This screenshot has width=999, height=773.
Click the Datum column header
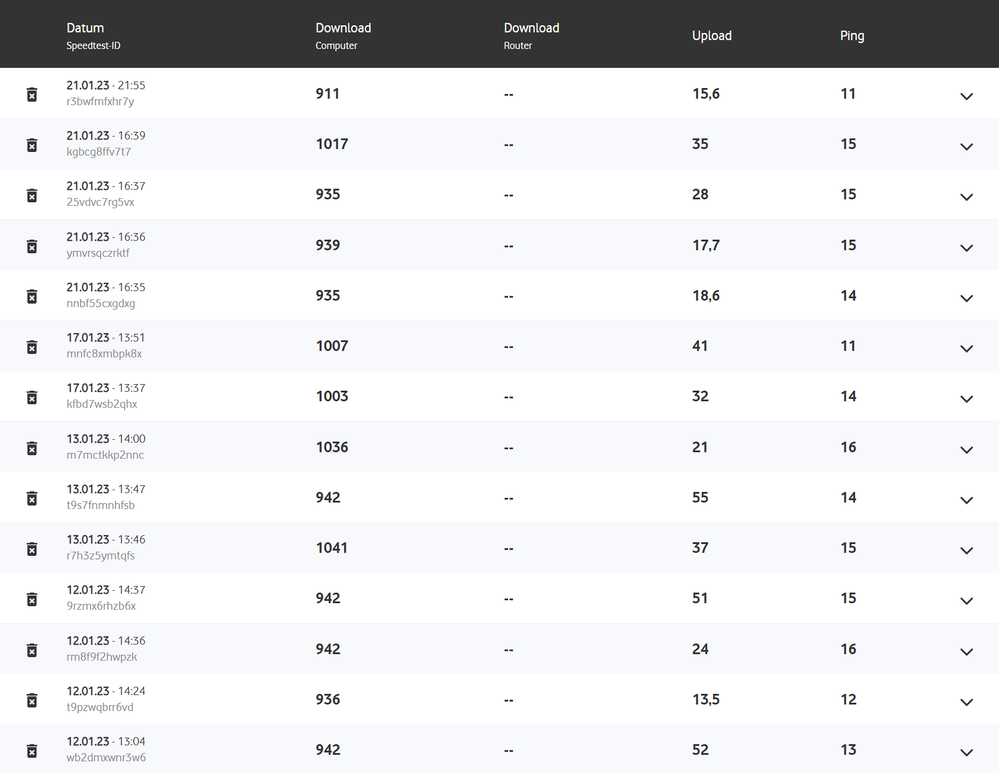pyautogui.click(x=85, y=28)
